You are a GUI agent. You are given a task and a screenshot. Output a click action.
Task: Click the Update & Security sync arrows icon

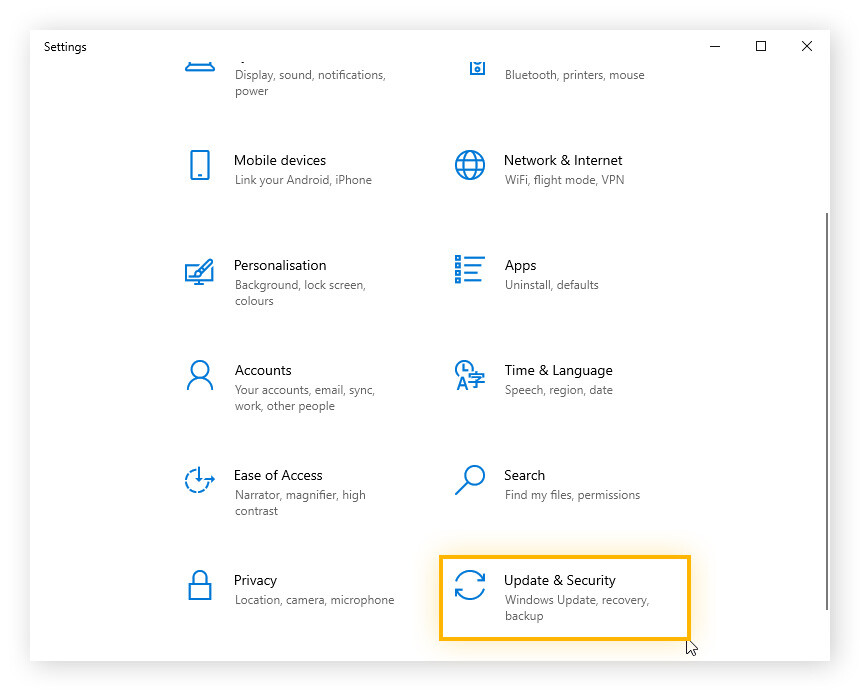pos(470,585)
